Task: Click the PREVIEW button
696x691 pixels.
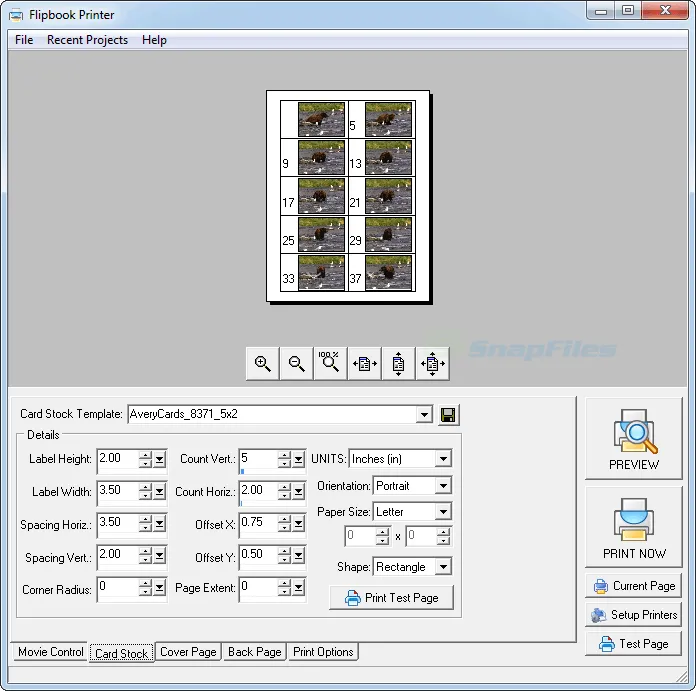Action: tap(633, 439)
